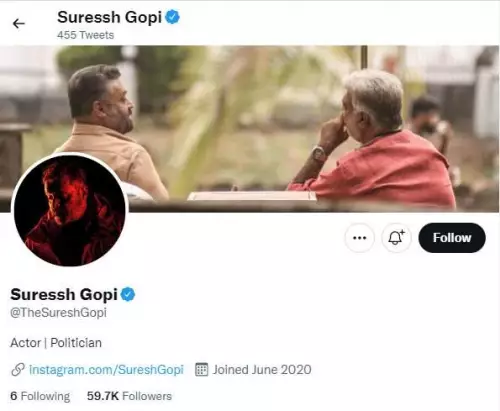View the 6 Following list
The width and height of the screenshot is (500, 411).
coord(40,396)
